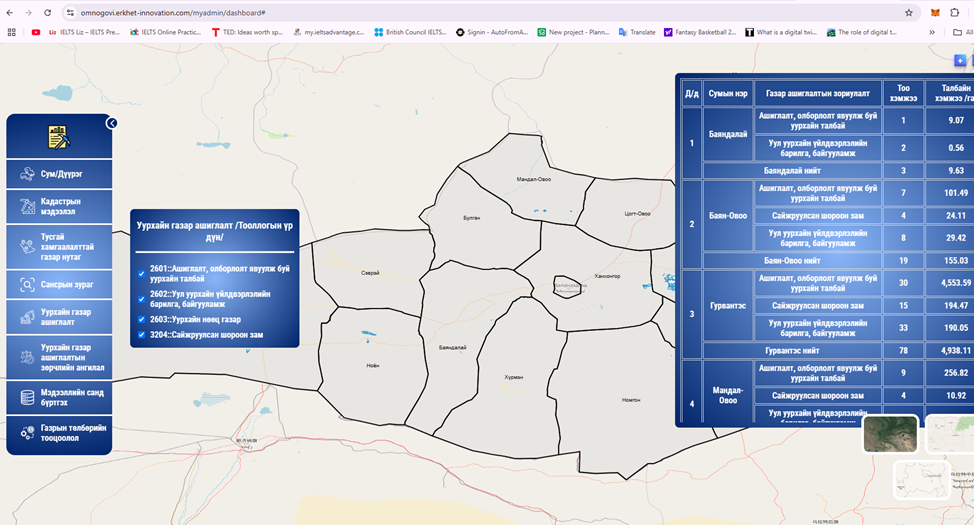Bookmark this page with the star icon
This screenshot has height=525, width=974.
pyautogui.click(x=908, y=13)
